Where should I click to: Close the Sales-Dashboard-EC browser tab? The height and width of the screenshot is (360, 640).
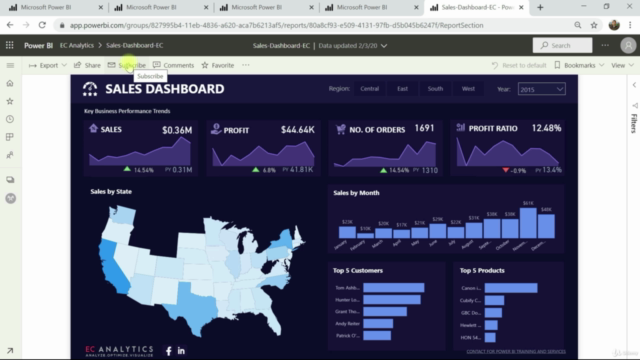(x=521, y=7)
